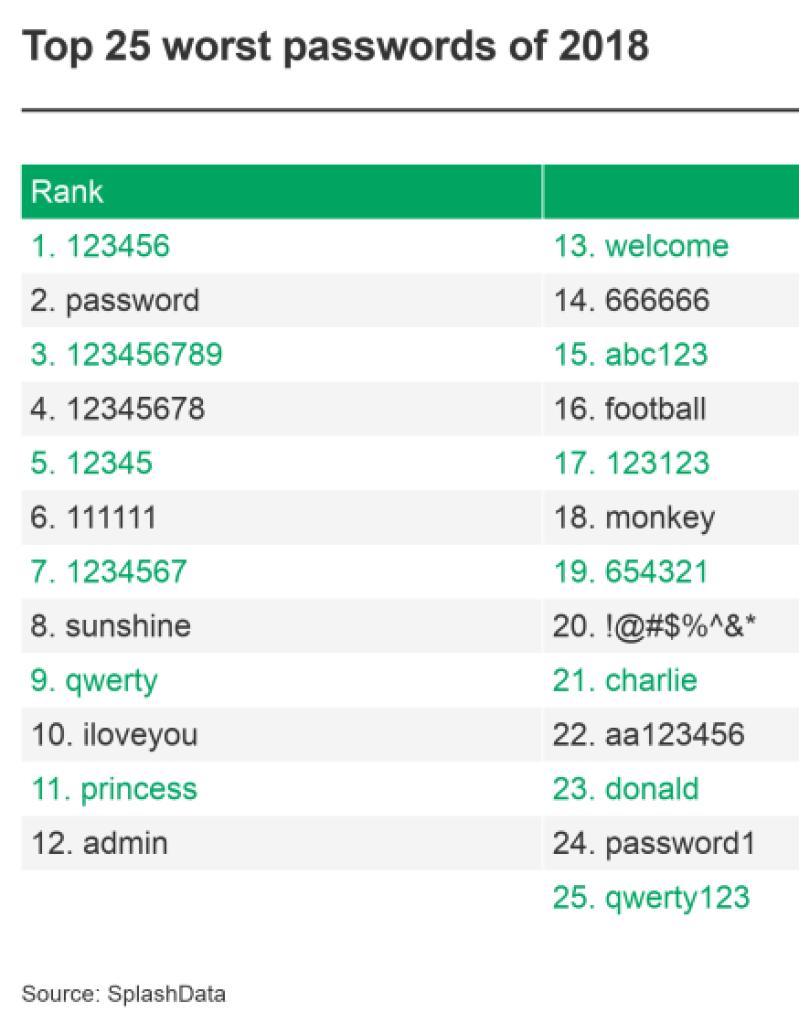Select the '21. charlie' entry
This screenshot has height=1024, width=799.
pos(625,681)
